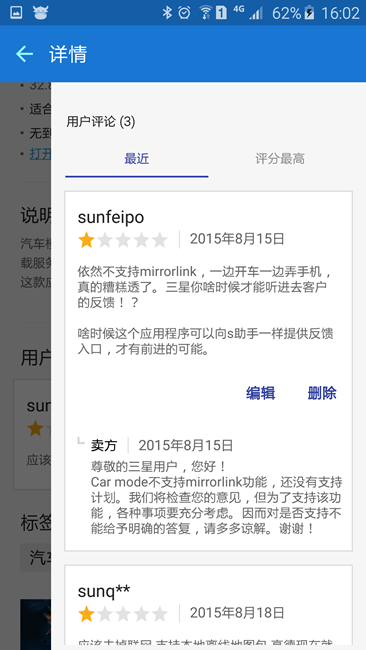Tap the battery indicator icon

point(309,13)
